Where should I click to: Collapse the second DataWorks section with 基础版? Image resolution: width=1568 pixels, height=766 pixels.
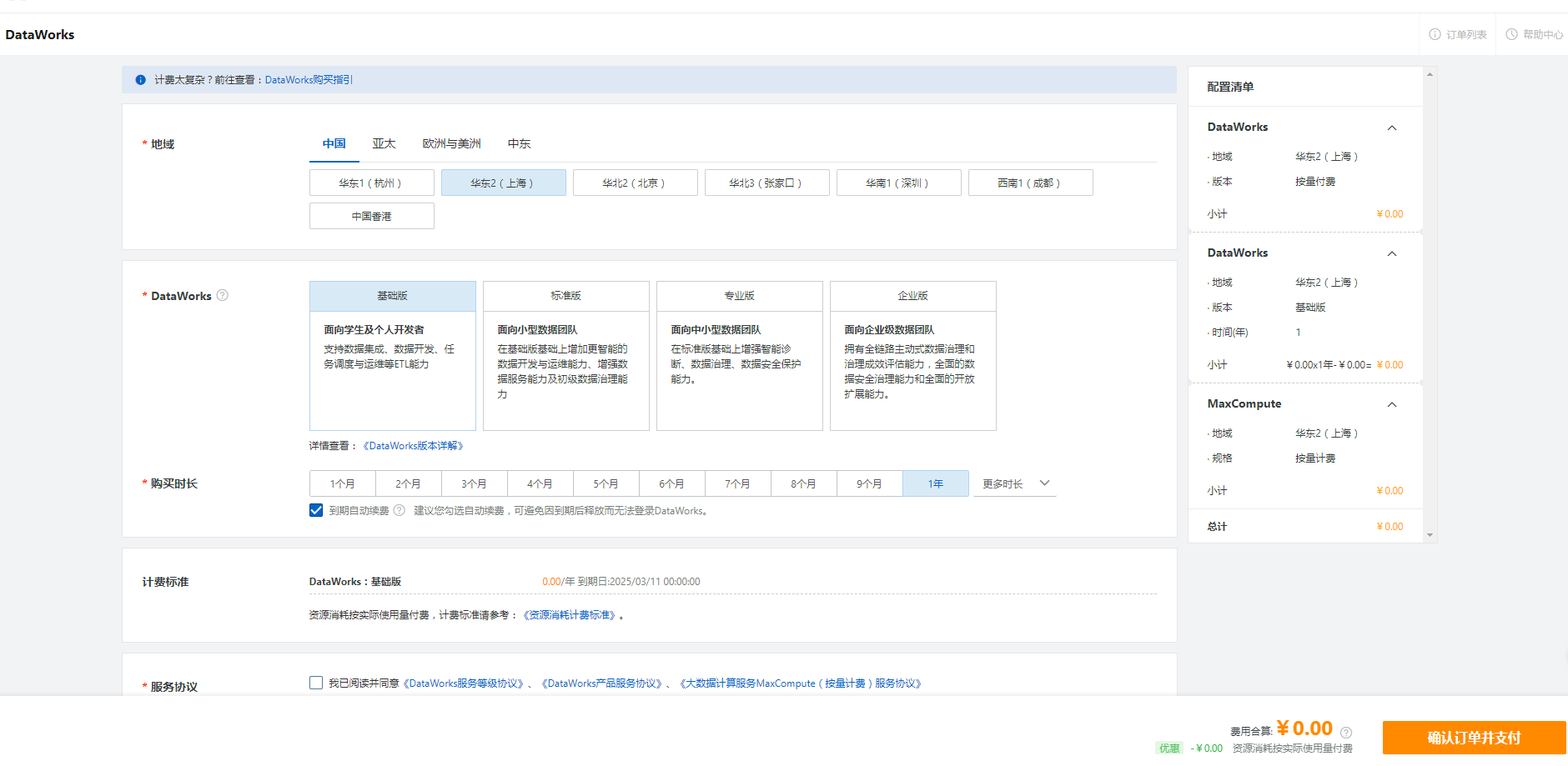click(1392, 253)
